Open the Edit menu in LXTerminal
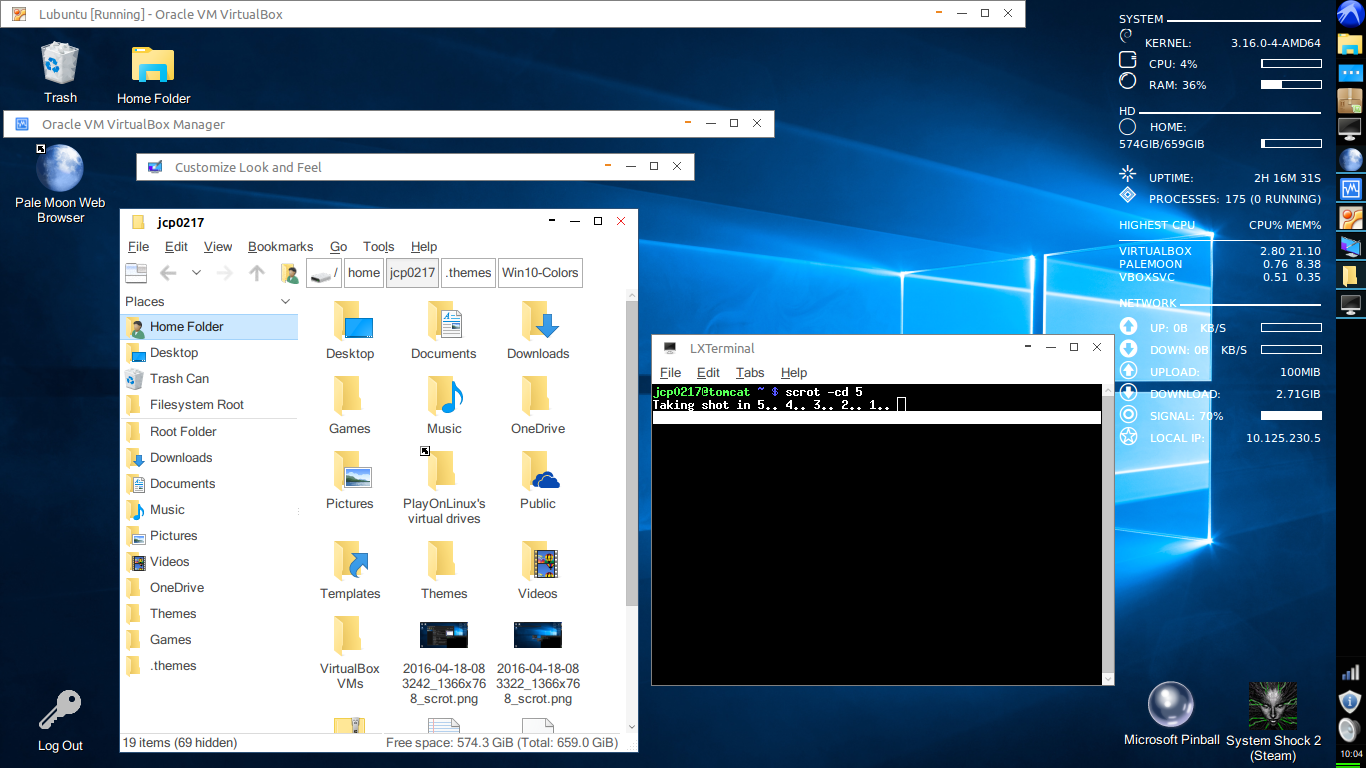The image size is (1366, 768). 708,373
